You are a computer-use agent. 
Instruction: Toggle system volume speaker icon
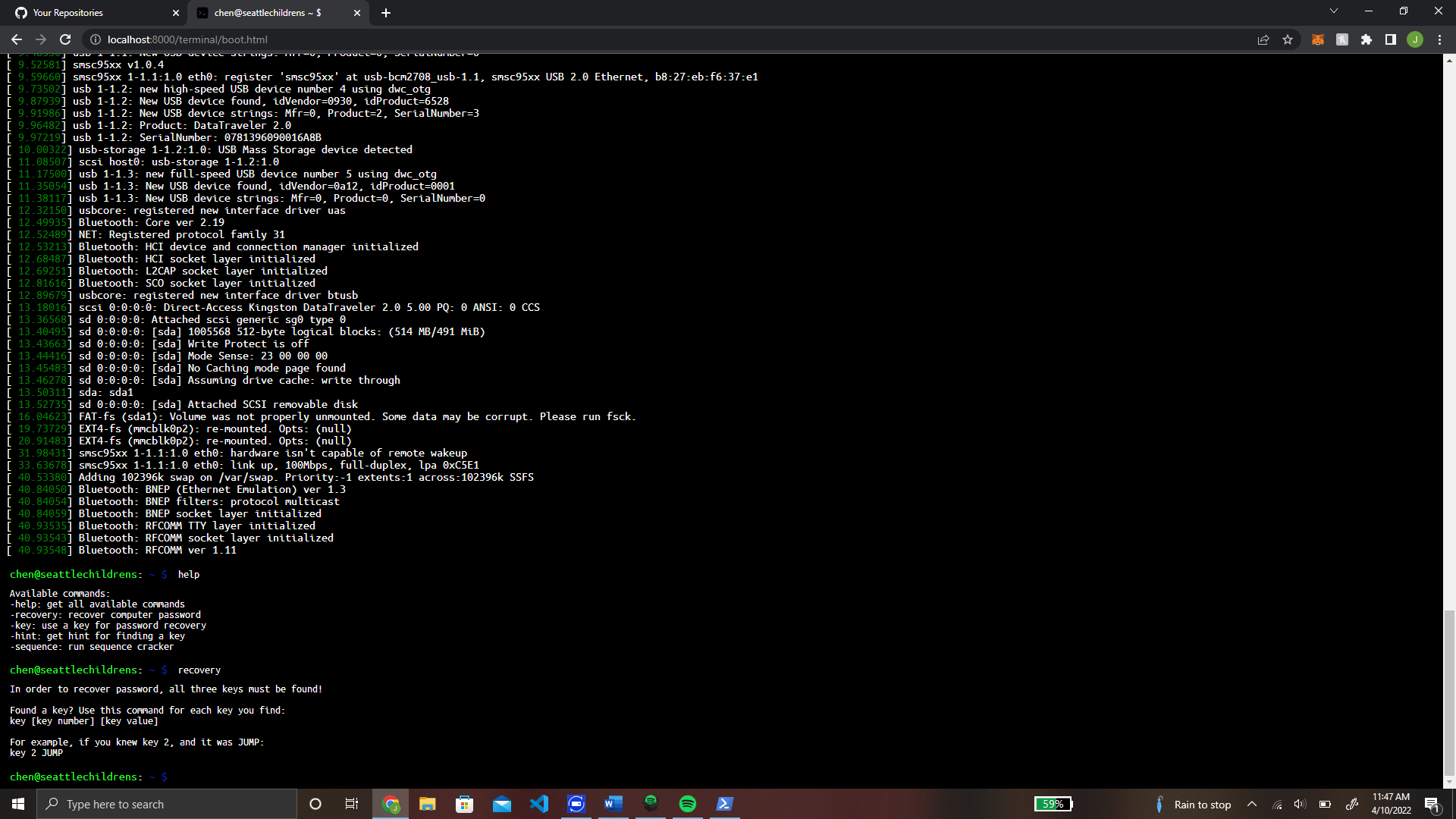click(x=1300, y=804)
